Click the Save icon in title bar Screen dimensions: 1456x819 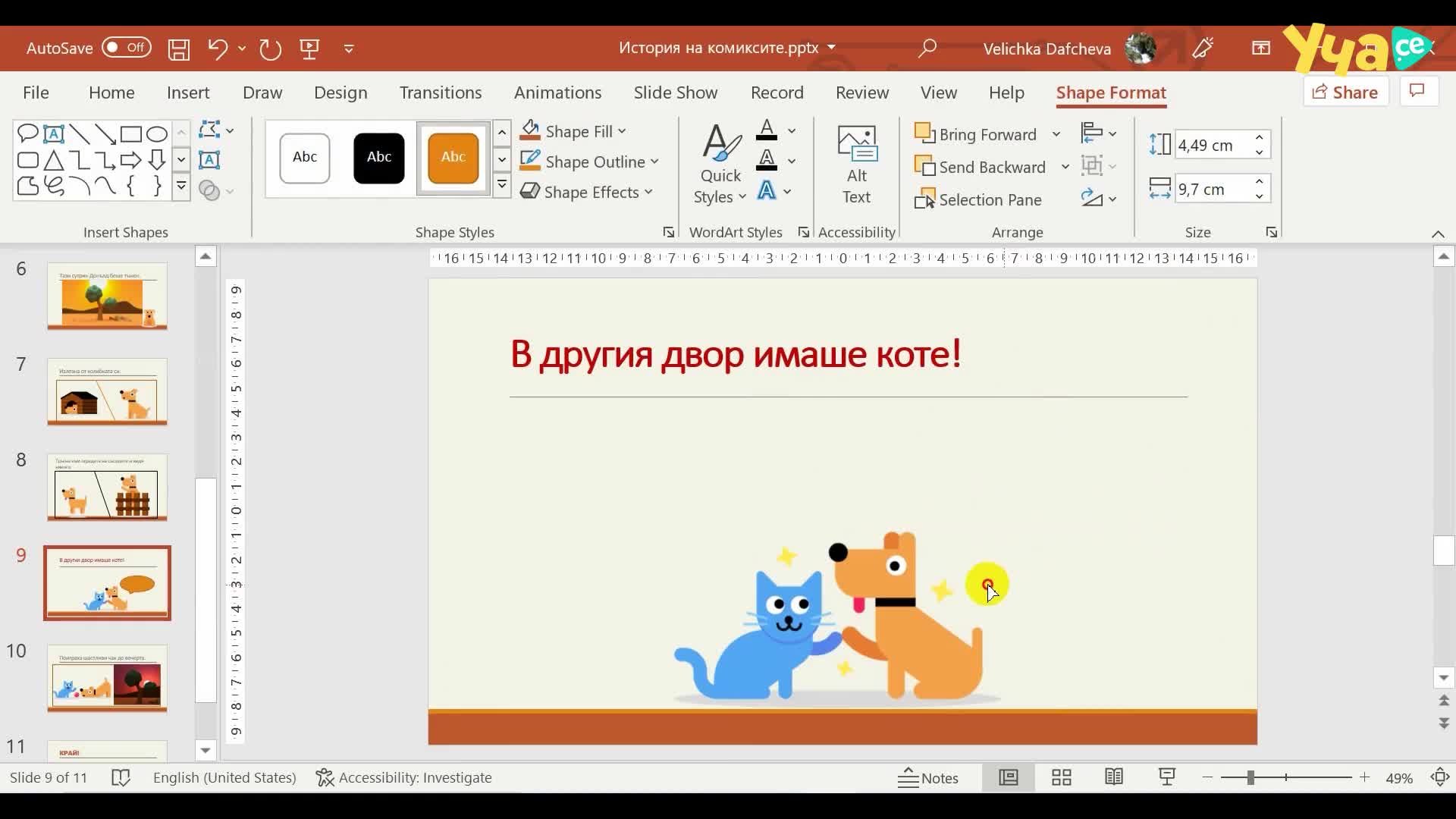pos(179,49)
